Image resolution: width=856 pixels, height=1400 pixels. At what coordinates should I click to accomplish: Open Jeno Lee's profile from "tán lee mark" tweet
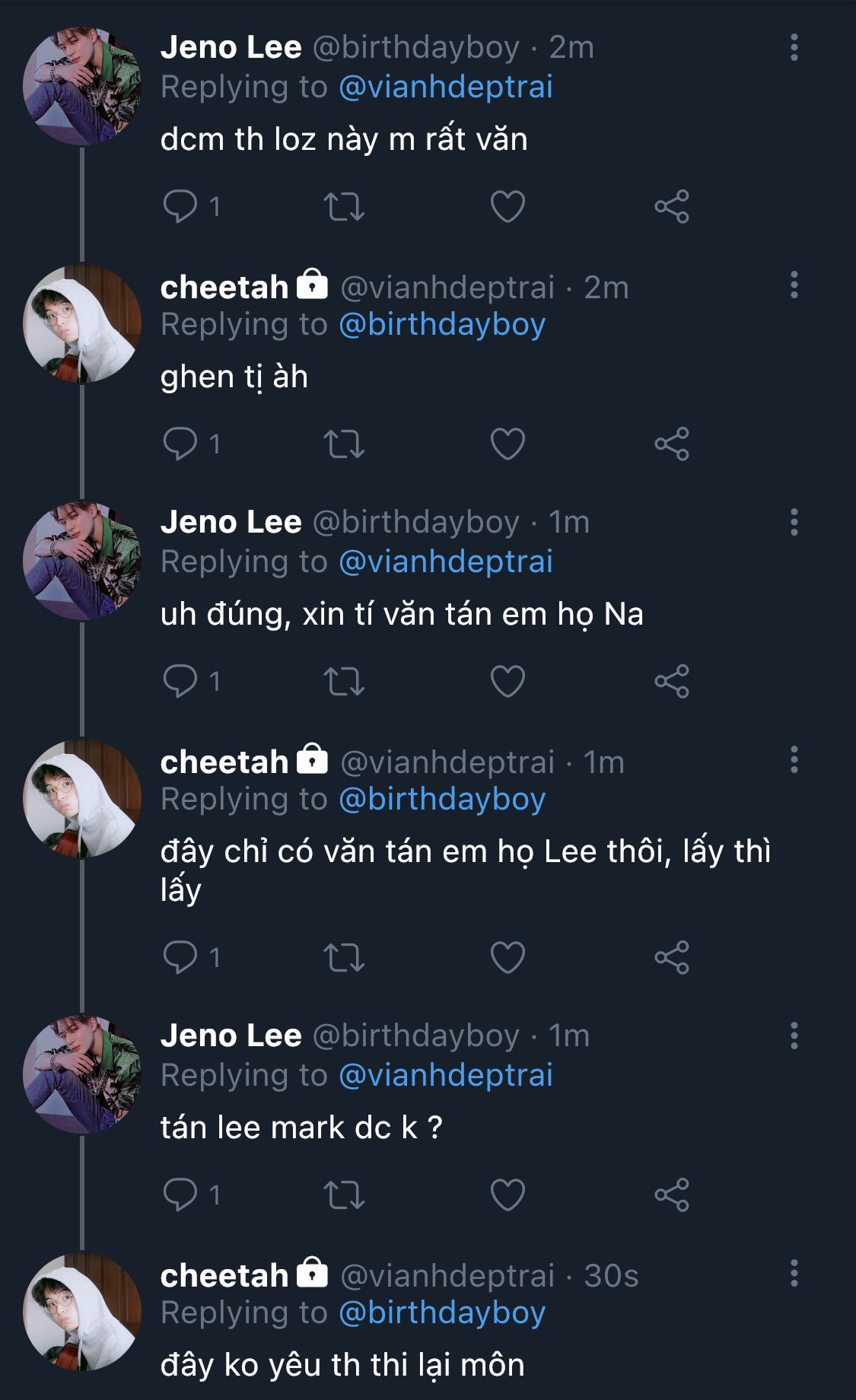[231, 1036]
